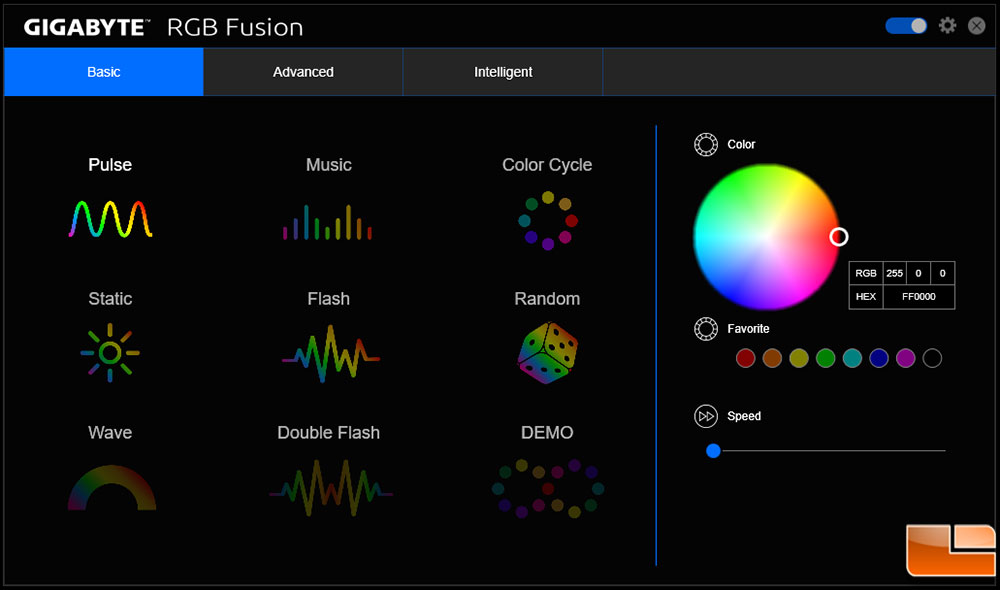1000x590 pixels.
Task: Select the DEMO dotted ring icon
Action: pyautogui.click(x=548, y=488)
